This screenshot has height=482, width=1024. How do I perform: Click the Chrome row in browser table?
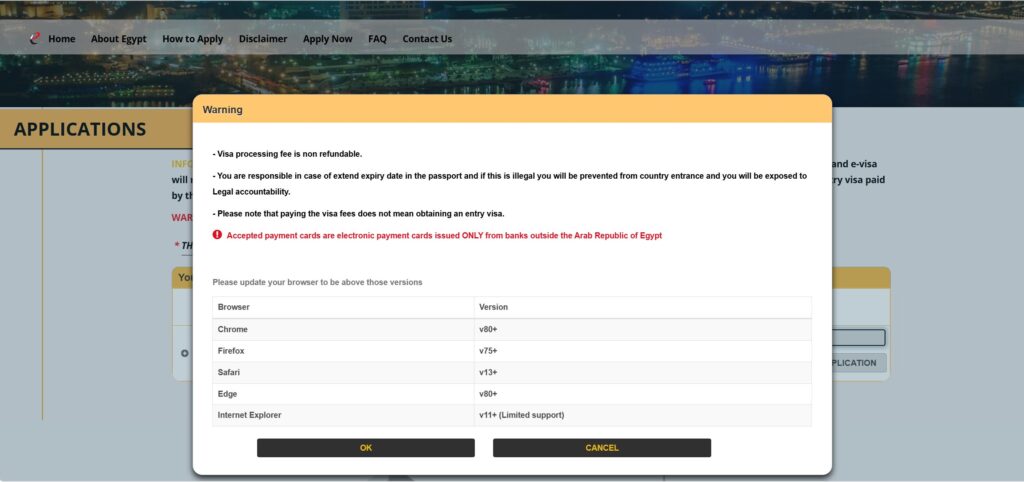tap(512, 329)
